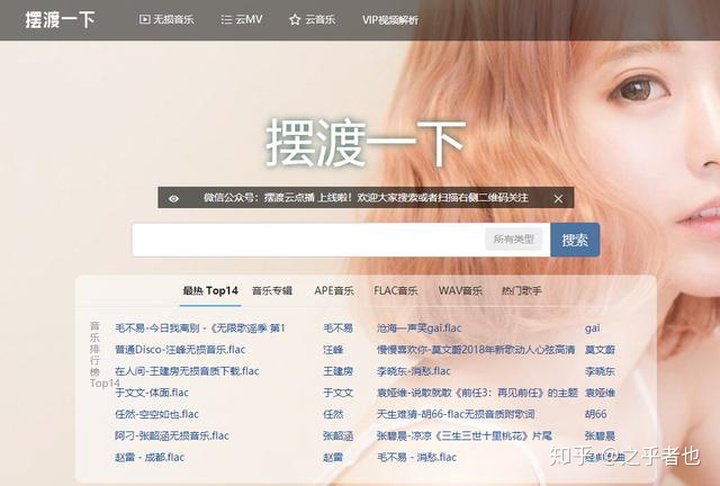Open song 沧海一声笑gai.flac
Viewport: 720px width, 486px height.
(419, 328)
